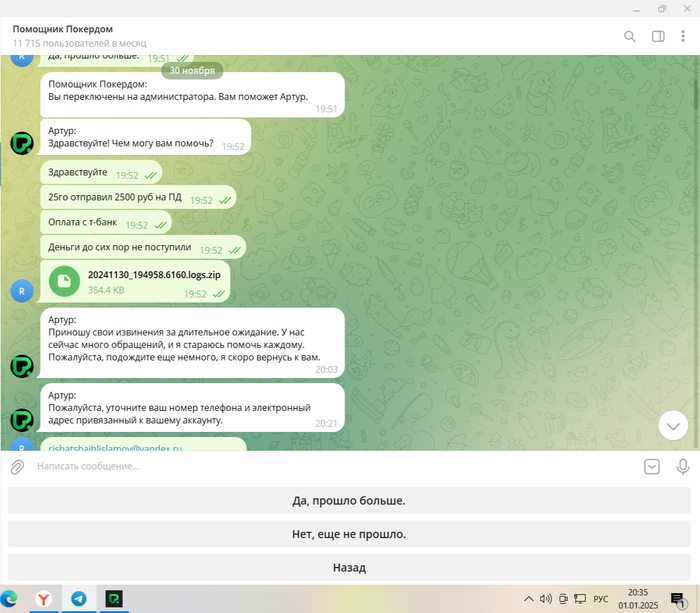Click the tray meet-now camera icon
The image size is (700, 613).
tap(563, 599)
